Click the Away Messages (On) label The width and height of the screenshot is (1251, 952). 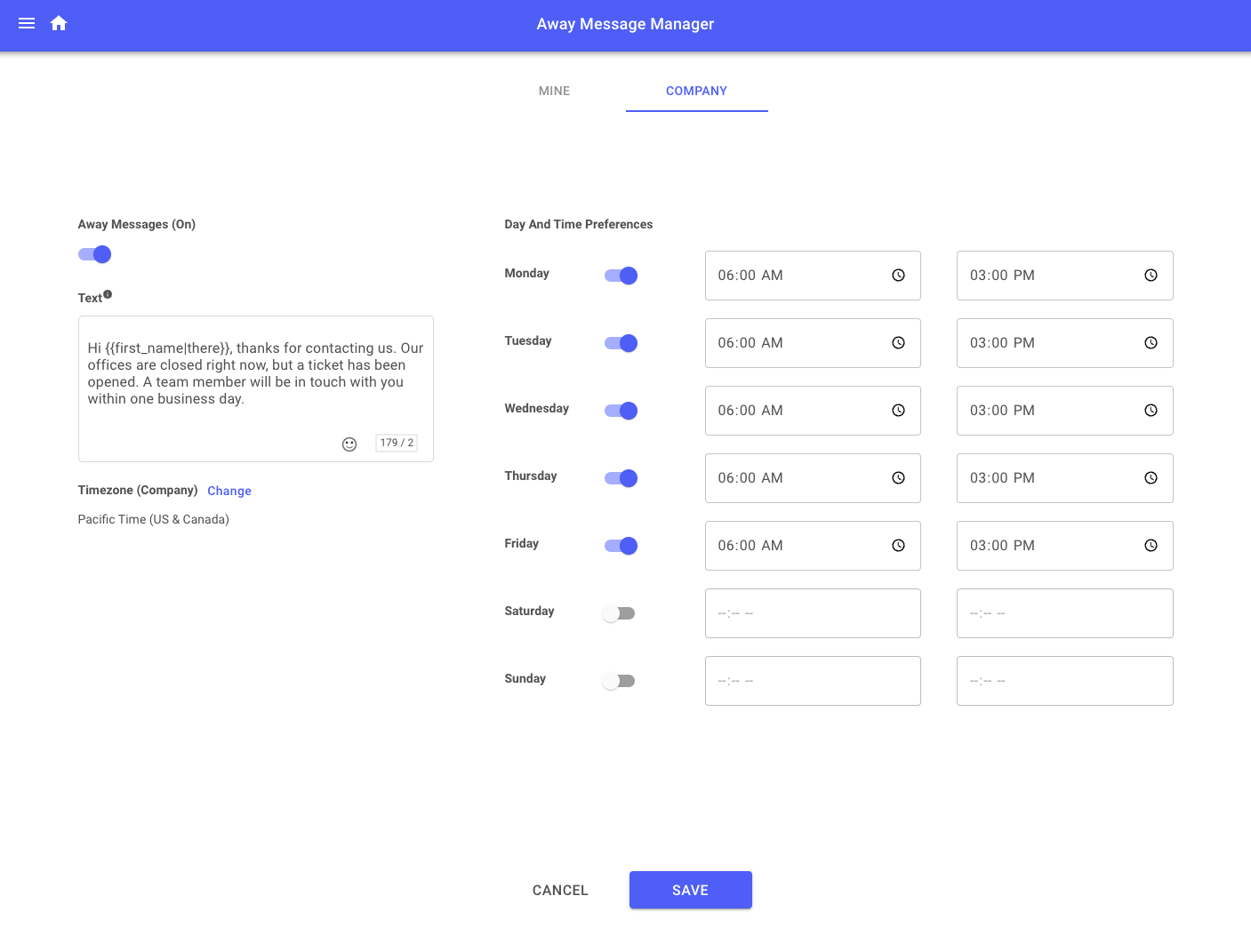(137, 224)
